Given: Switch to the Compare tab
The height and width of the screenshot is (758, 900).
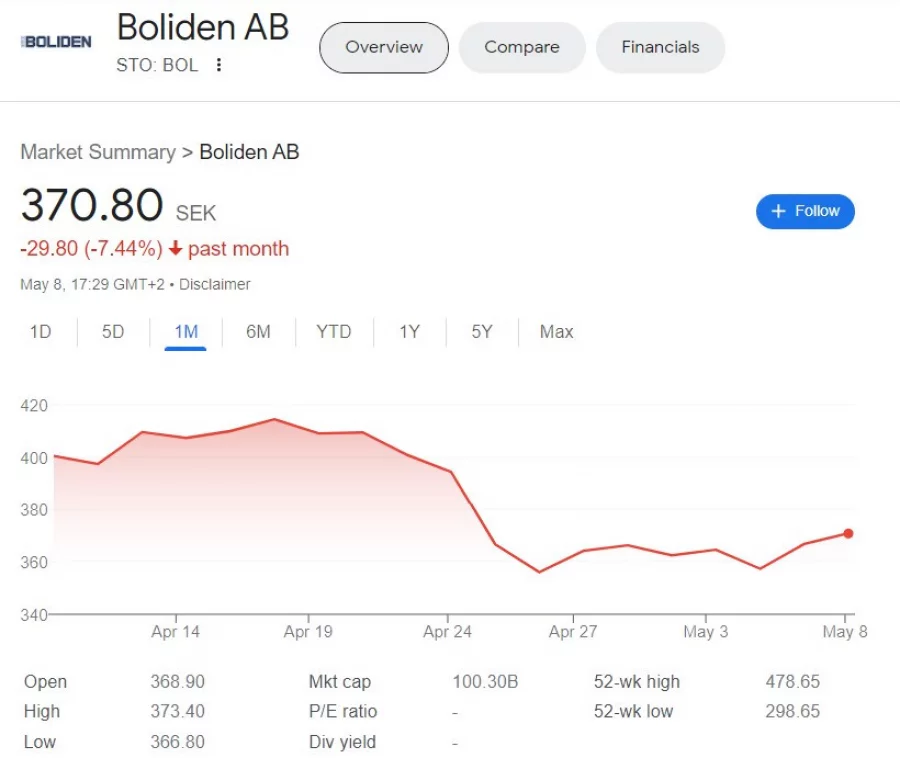Looking at the screenshot, I should [x=521, y=47].
